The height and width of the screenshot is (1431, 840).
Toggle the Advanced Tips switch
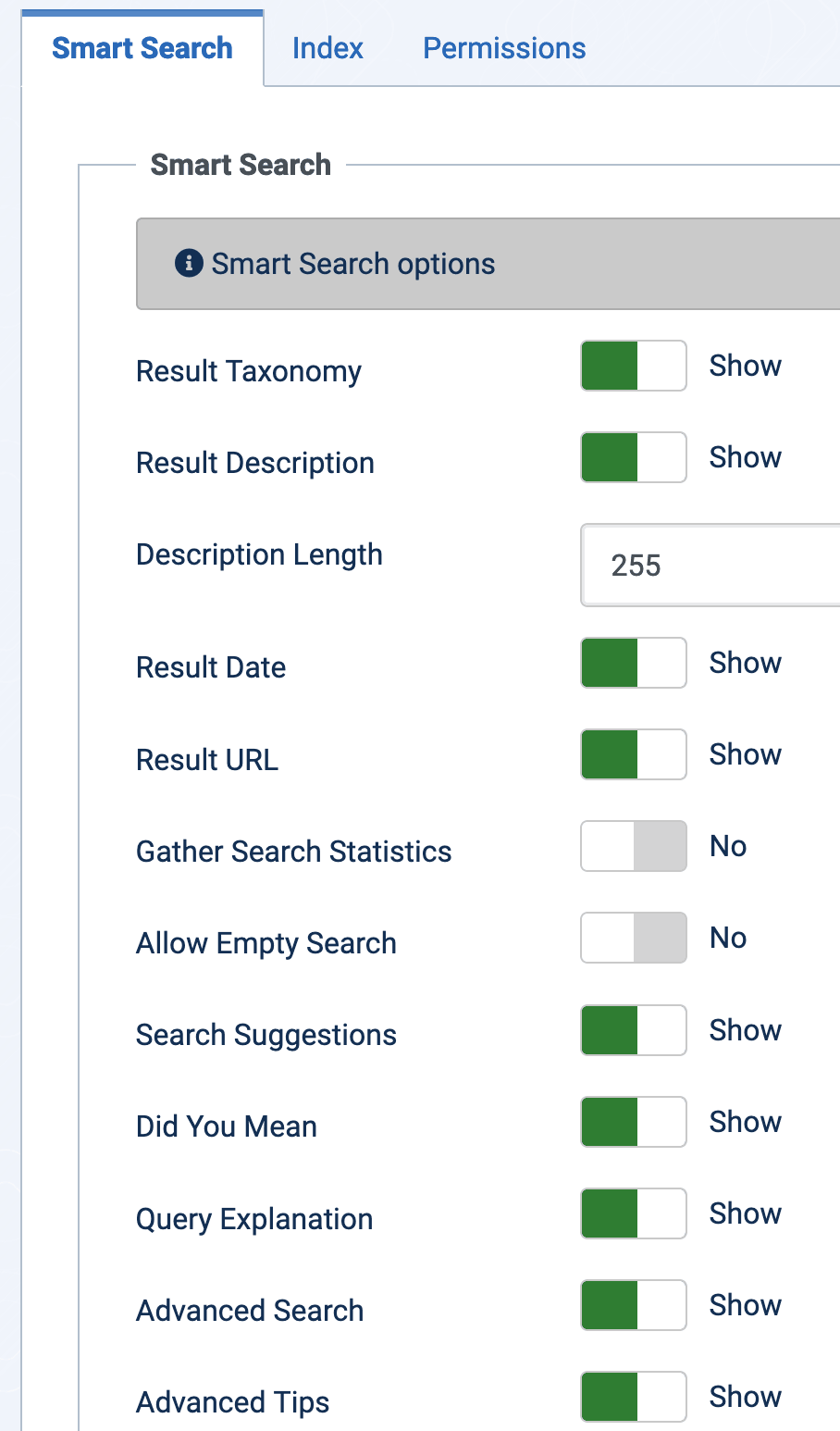click(x=634, y=1397)
